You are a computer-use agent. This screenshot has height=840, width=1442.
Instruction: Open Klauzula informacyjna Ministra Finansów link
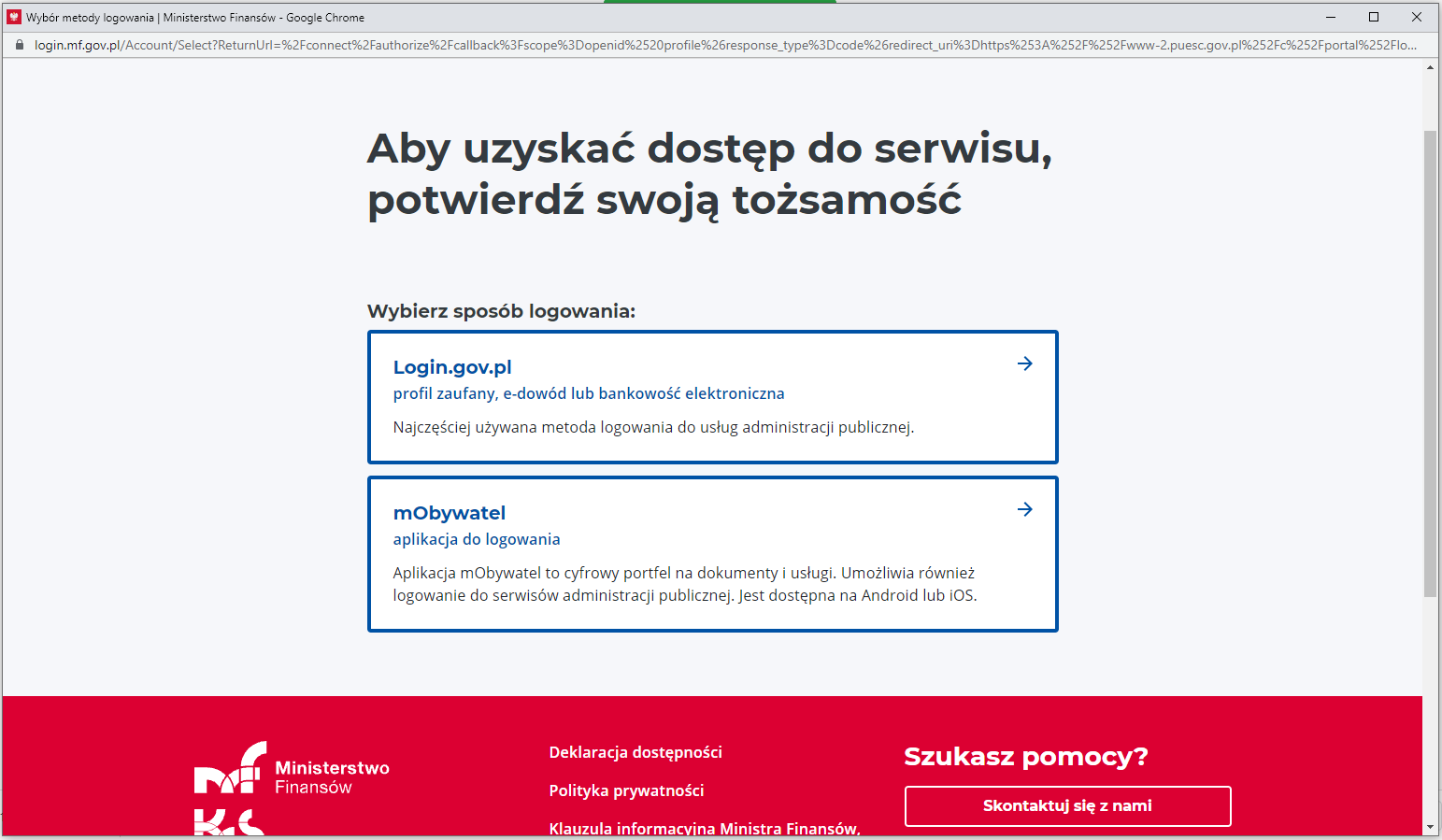705,828
